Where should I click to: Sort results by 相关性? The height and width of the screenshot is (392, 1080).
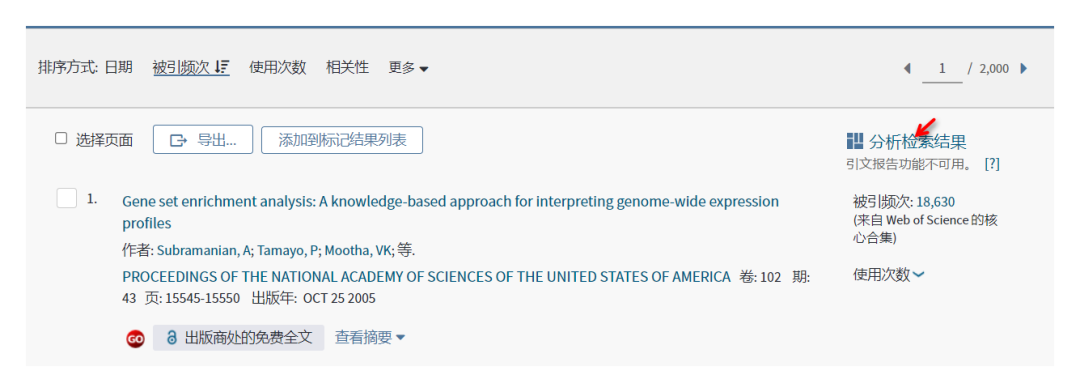[347, 68]
